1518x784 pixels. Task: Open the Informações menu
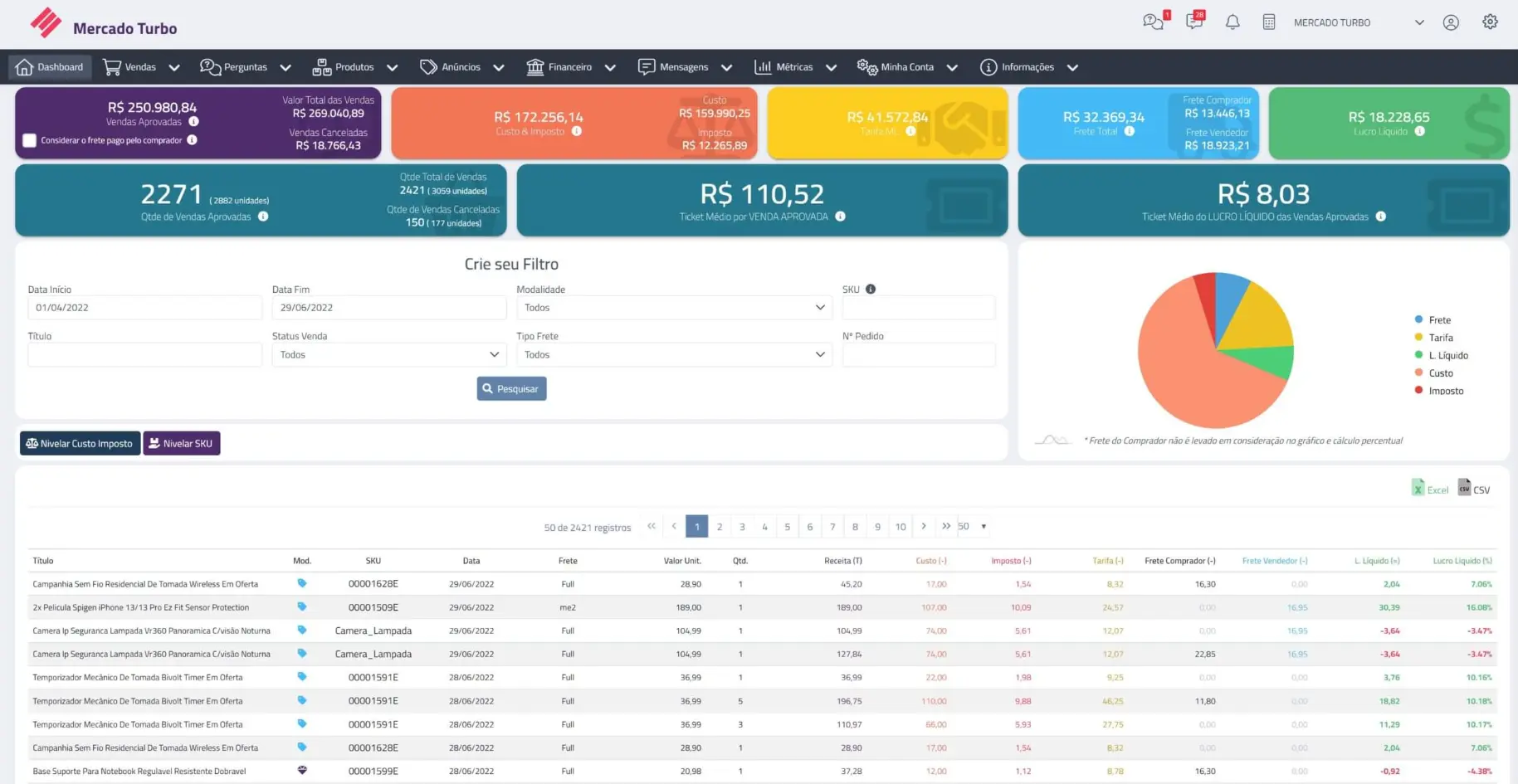(x=1028, y=67)
